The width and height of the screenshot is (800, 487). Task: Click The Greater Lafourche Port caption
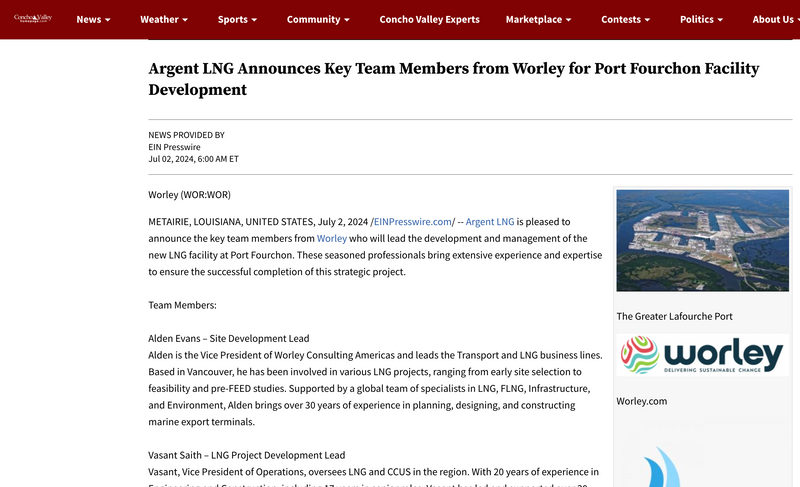pyautogui.click(x=674, y=316)
